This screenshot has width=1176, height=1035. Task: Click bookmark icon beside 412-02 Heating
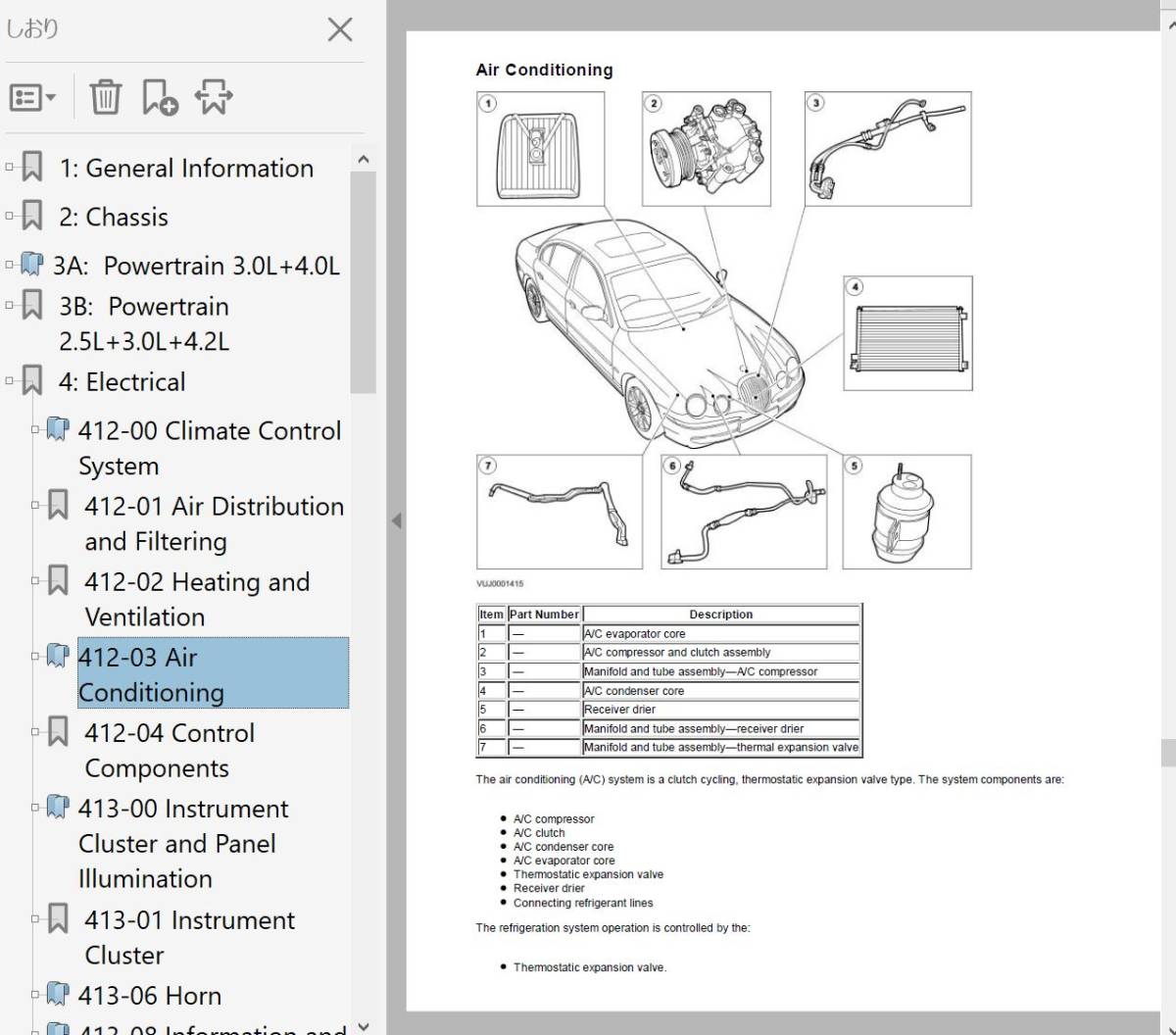click(x=58, y=581)
